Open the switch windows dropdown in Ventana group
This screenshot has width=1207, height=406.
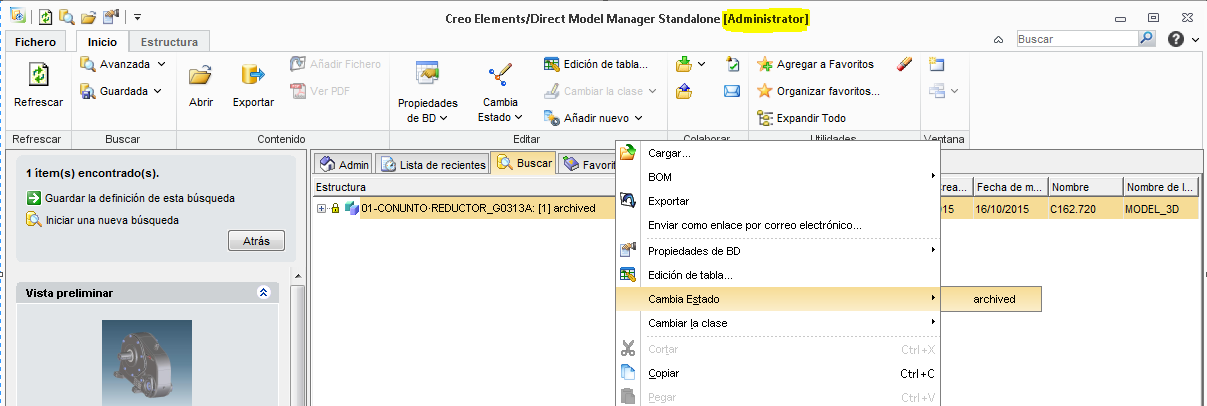[943, 91]
